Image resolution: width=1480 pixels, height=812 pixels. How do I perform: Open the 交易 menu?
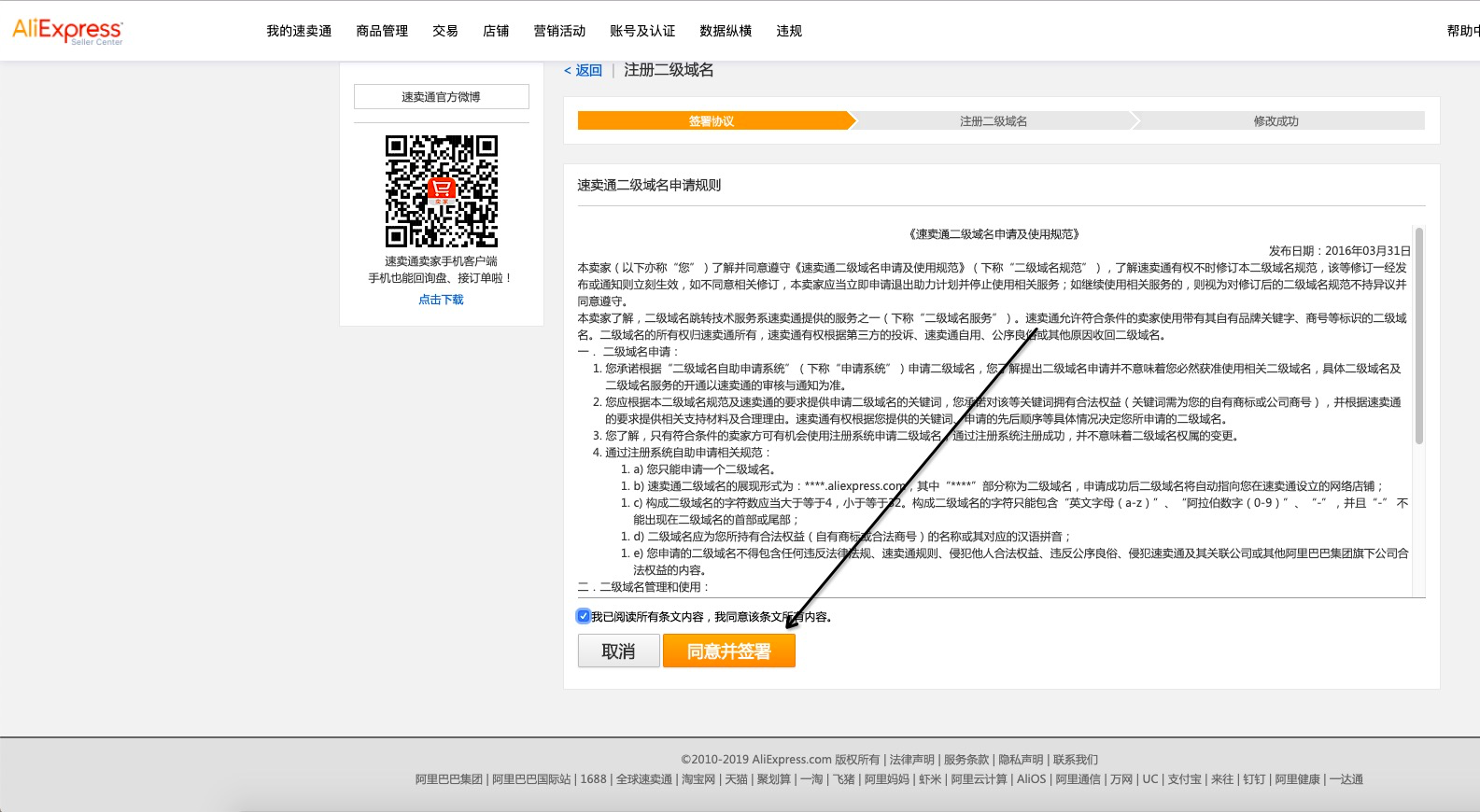[445, 31]
